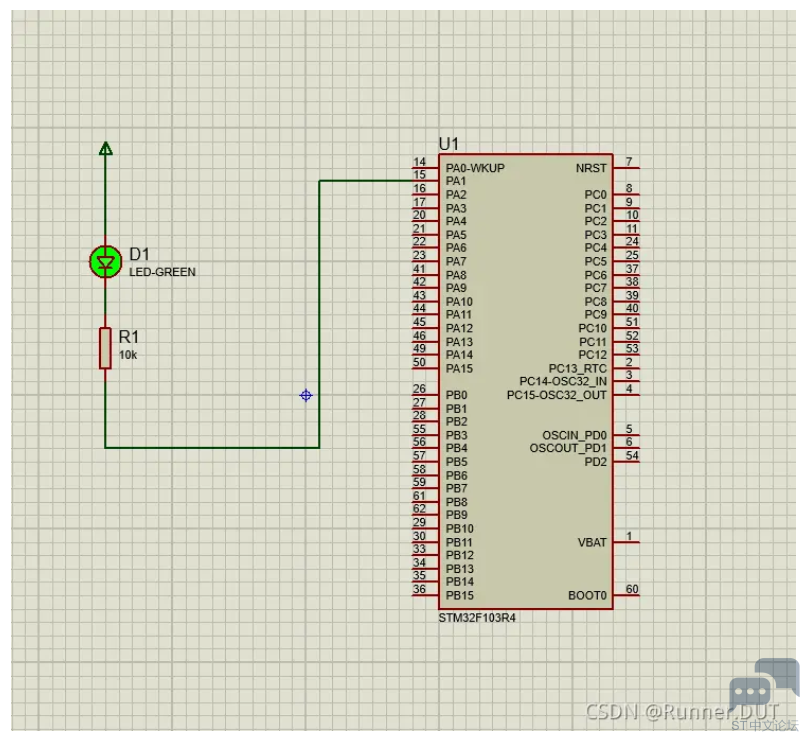Click the PD2 pin label
Viewport: 808px width, 741px height.
pos(596,462)
